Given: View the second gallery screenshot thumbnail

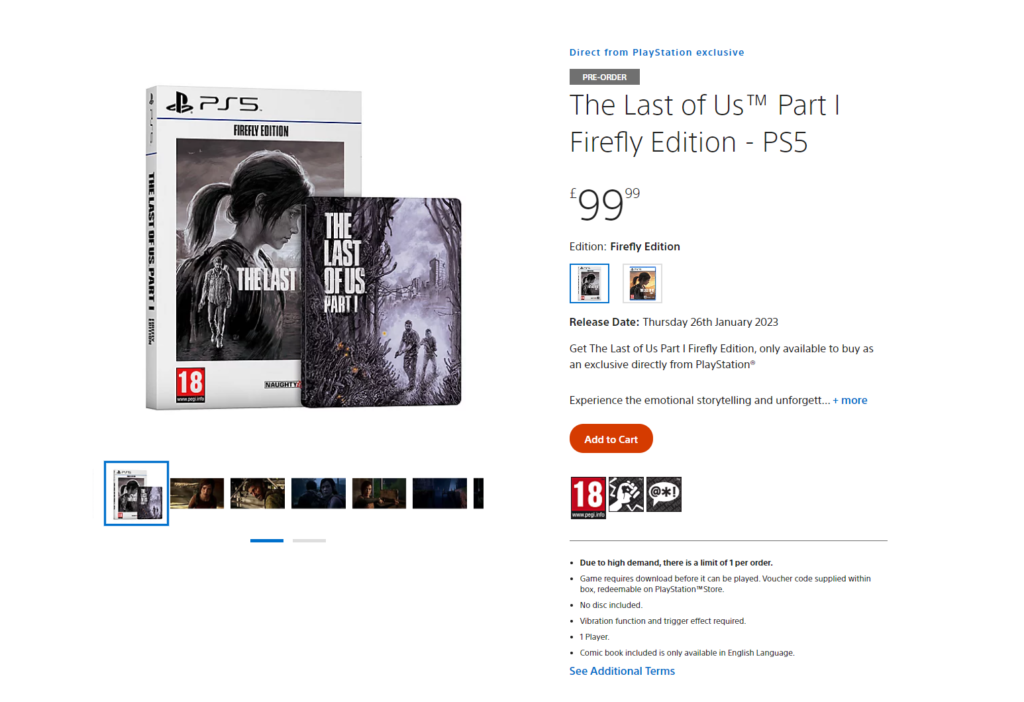Looking at the screenshot, I should point(197,493).
